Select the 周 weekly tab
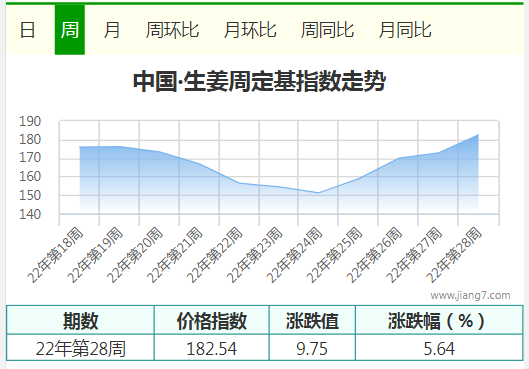This screenshot has height=369, width=529. pos(70,30)
